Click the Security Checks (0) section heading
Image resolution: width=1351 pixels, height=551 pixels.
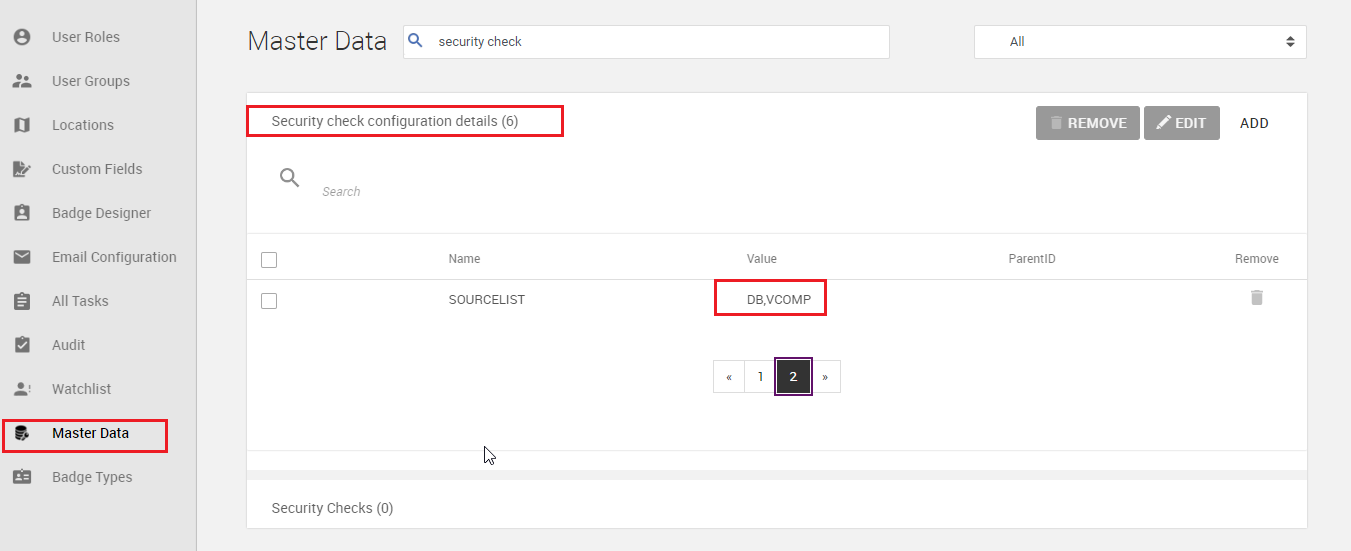pos(332,508)
